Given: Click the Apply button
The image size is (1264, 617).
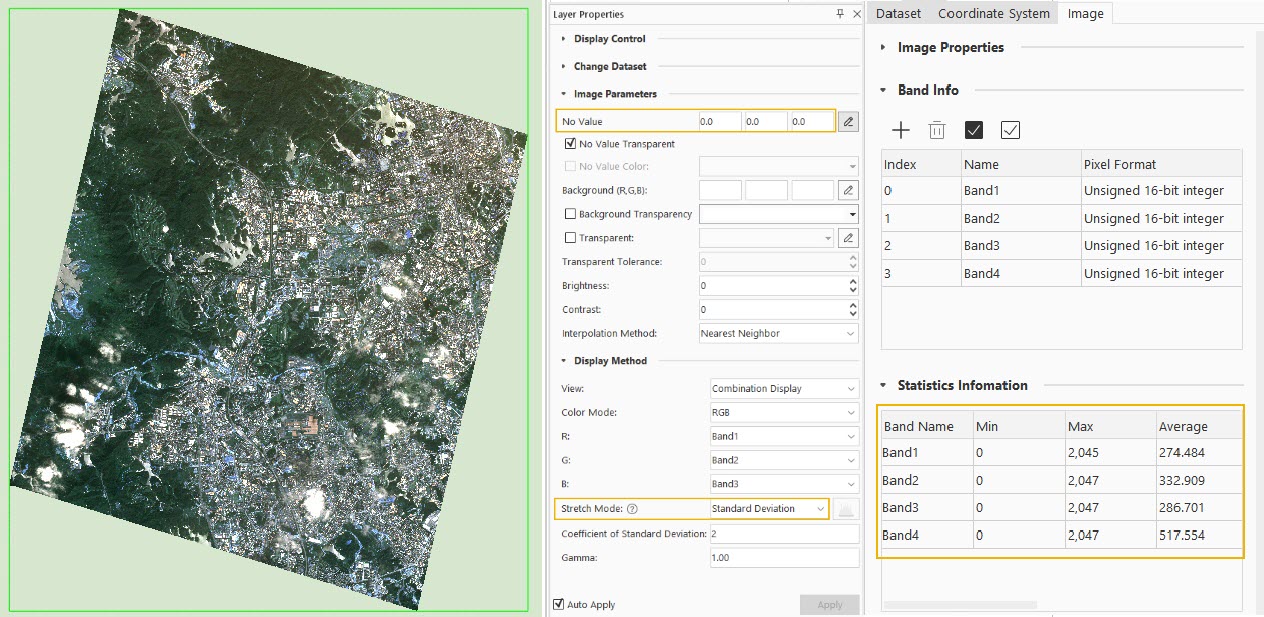Looking at the screenshot, I should pyautogui.click(x=829, y=605).
